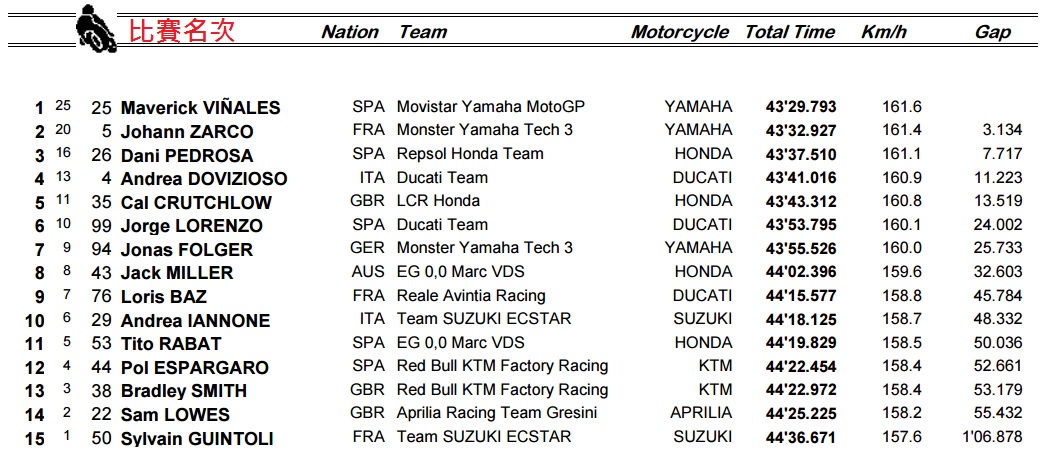The width and height of the screenshot is (1043, 453).
Task: Select rider Maverick VIÑALES
Action: (200, 108)
